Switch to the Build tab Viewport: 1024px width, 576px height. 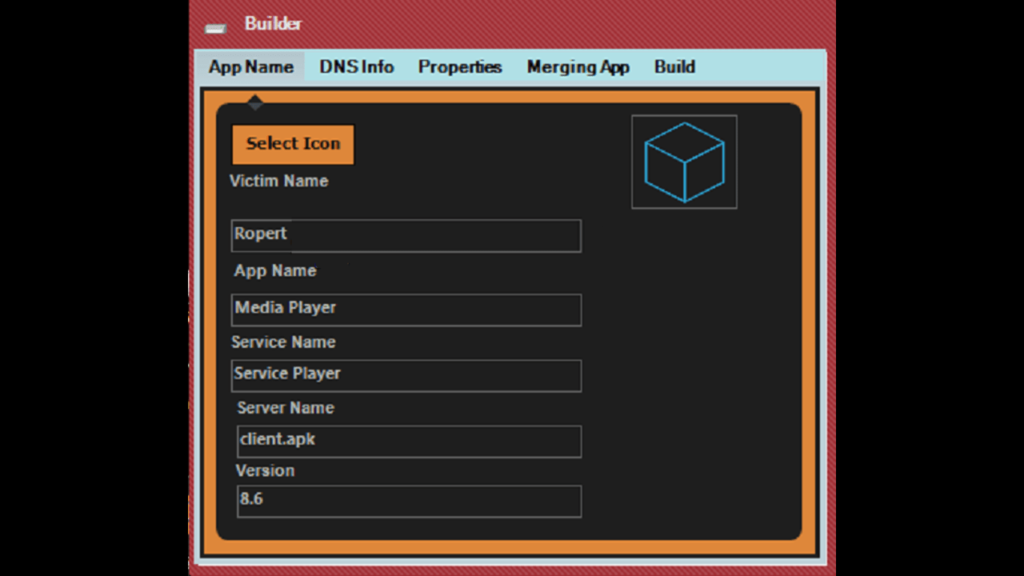pyautogui.click(x=675, y=67)
